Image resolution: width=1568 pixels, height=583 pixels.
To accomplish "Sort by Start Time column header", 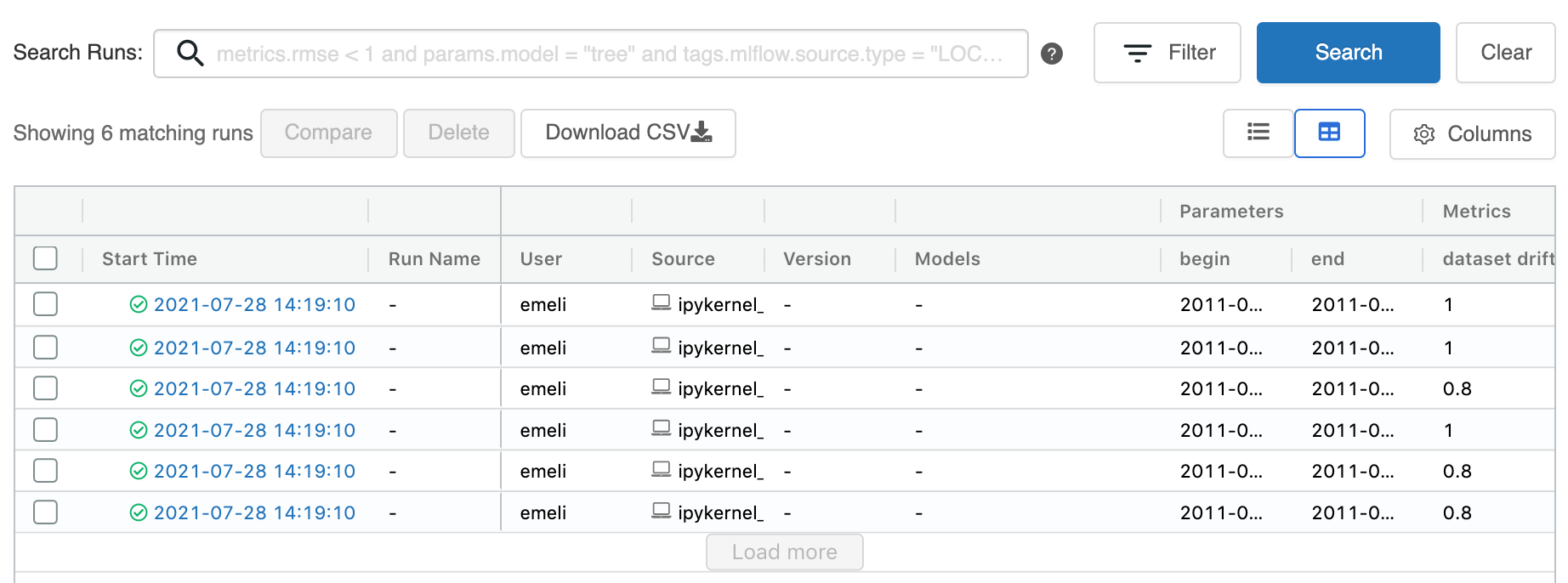I will pos(150,258).
